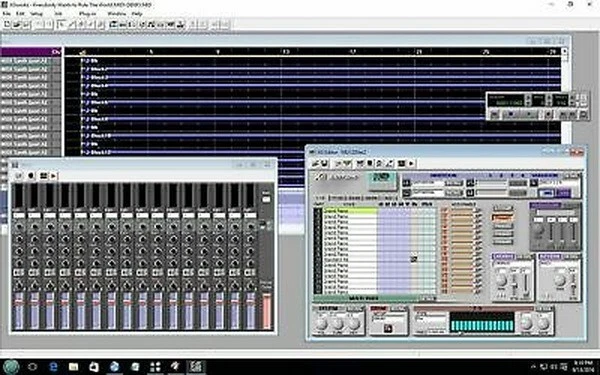Click the second icon in XG Editor toolbar

tap(324, 163)
